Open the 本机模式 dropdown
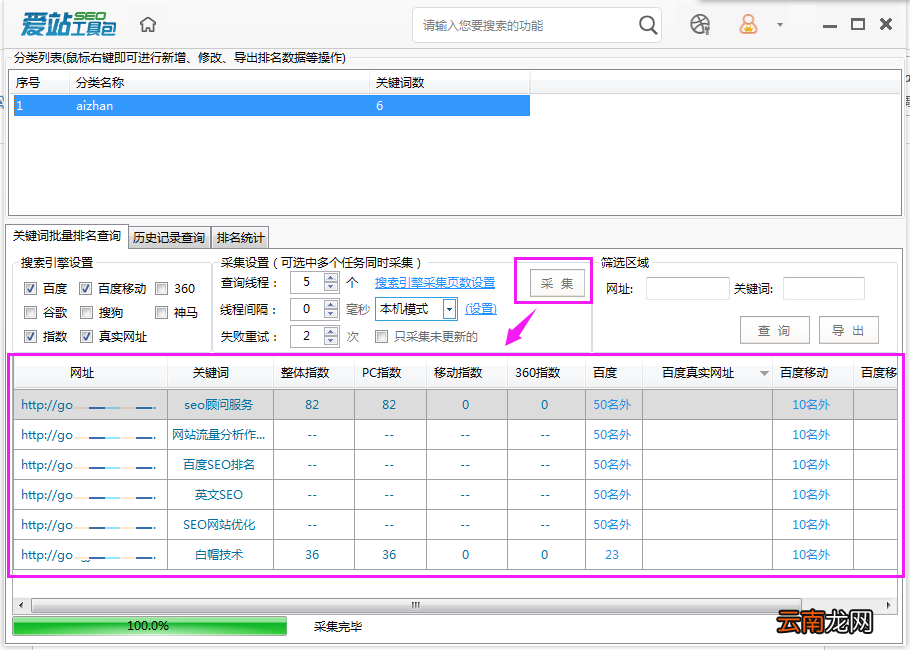Viewport: 910px width, 650px height. tap(449, 309)
